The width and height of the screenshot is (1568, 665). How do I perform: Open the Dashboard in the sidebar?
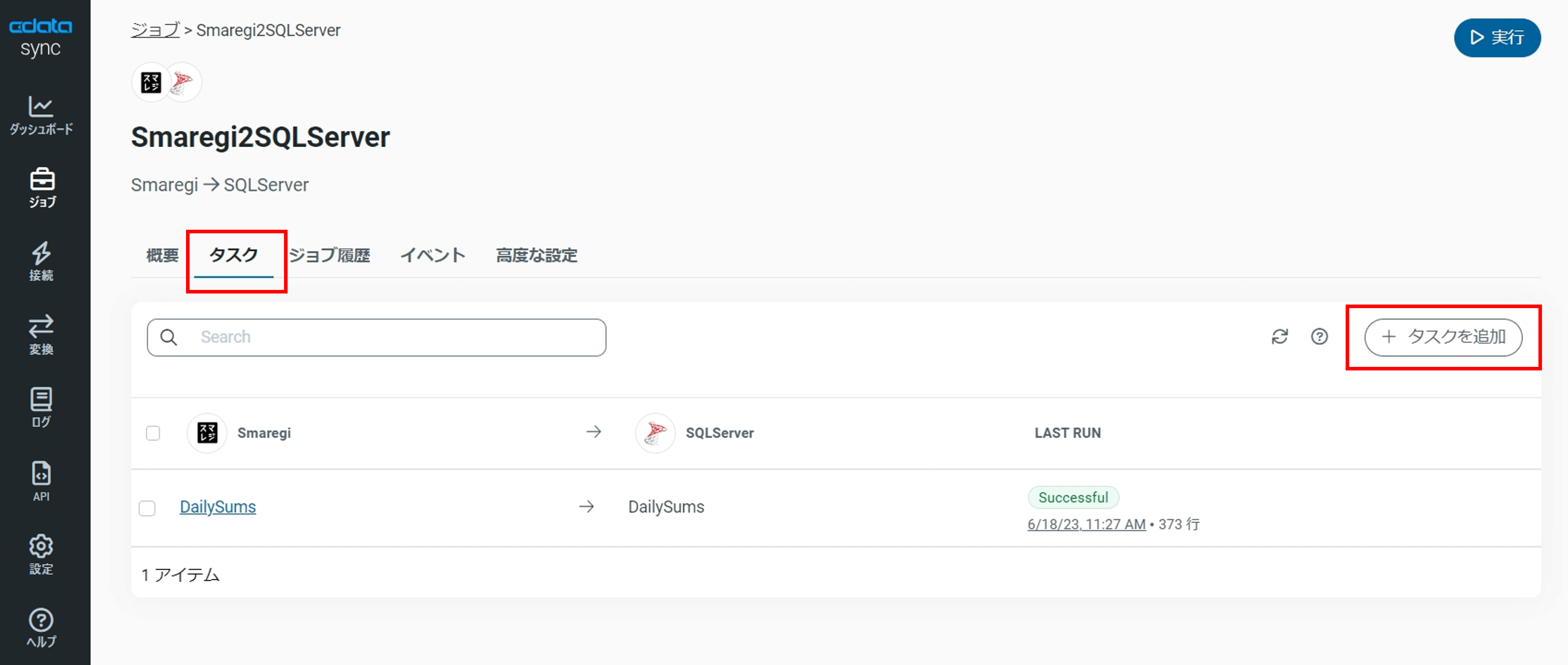point(41,116)
